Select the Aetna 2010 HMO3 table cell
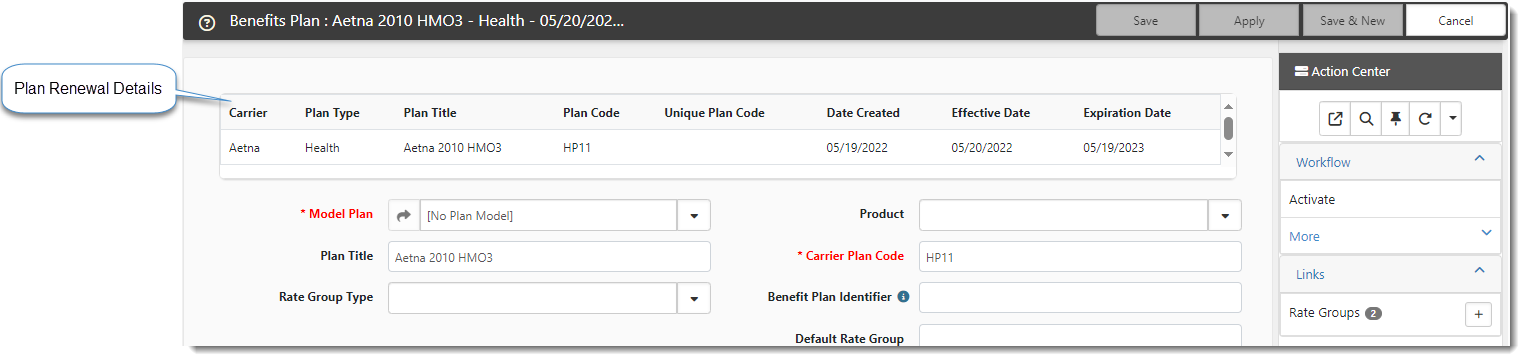 pyautogui.click(x=452, y=148)
